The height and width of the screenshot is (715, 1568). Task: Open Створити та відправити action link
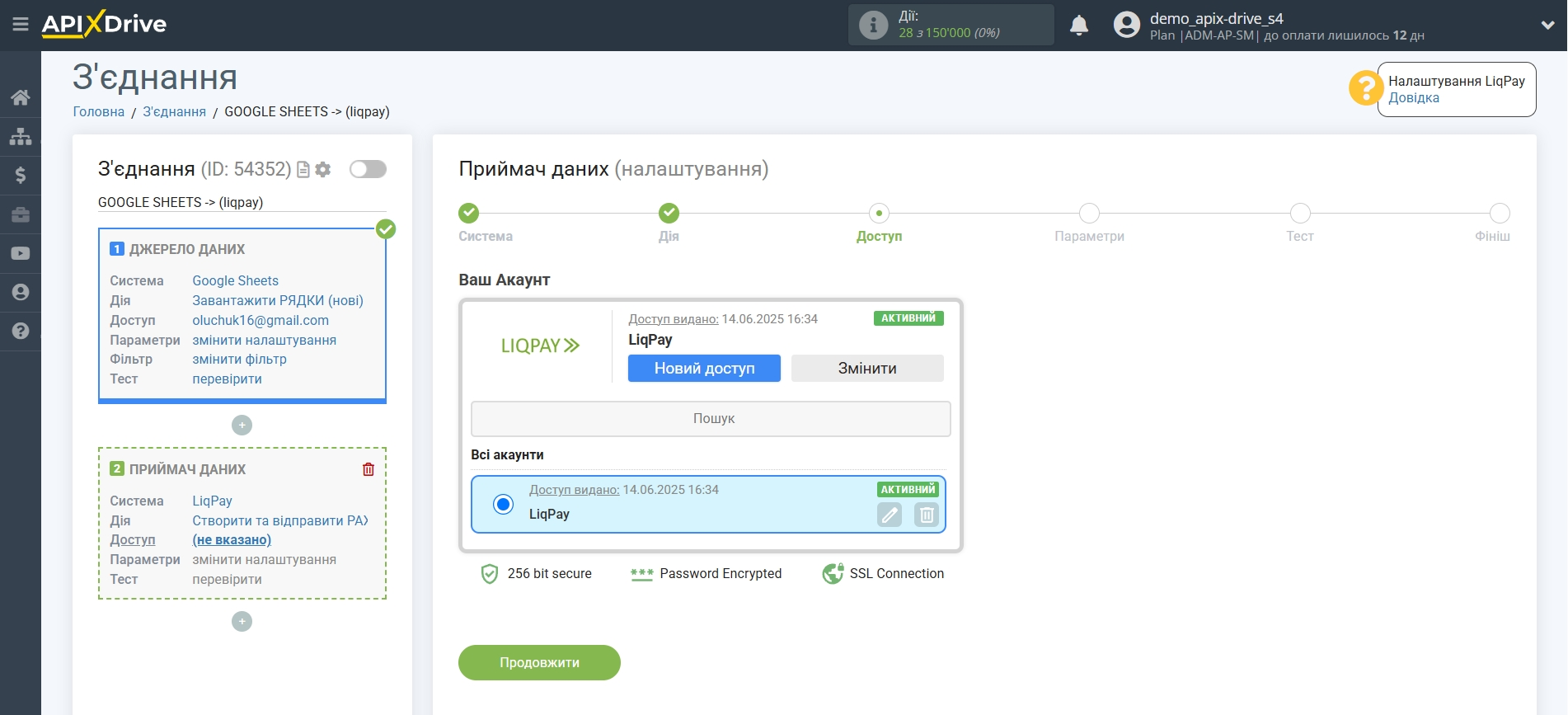click(x=280, y=520)
